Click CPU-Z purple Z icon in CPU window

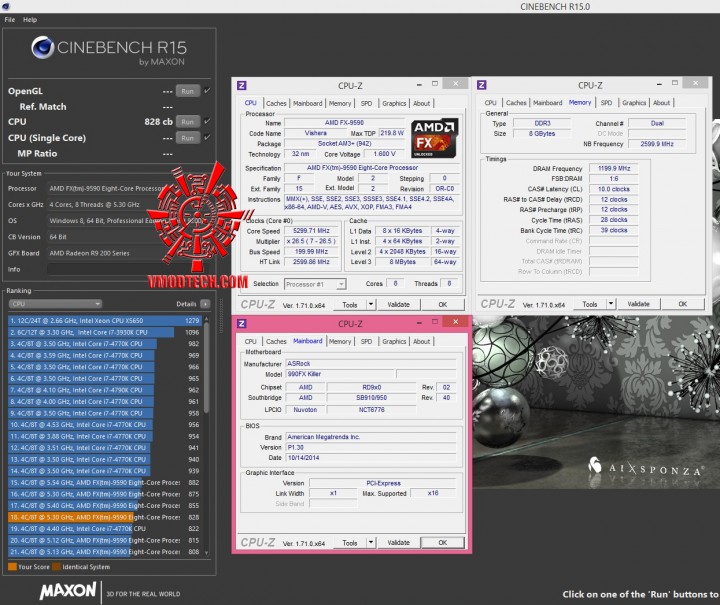point(242,85)
